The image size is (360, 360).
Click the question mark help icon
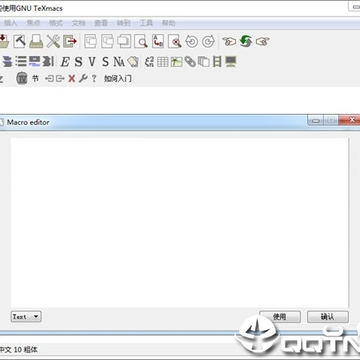point(94,79)
